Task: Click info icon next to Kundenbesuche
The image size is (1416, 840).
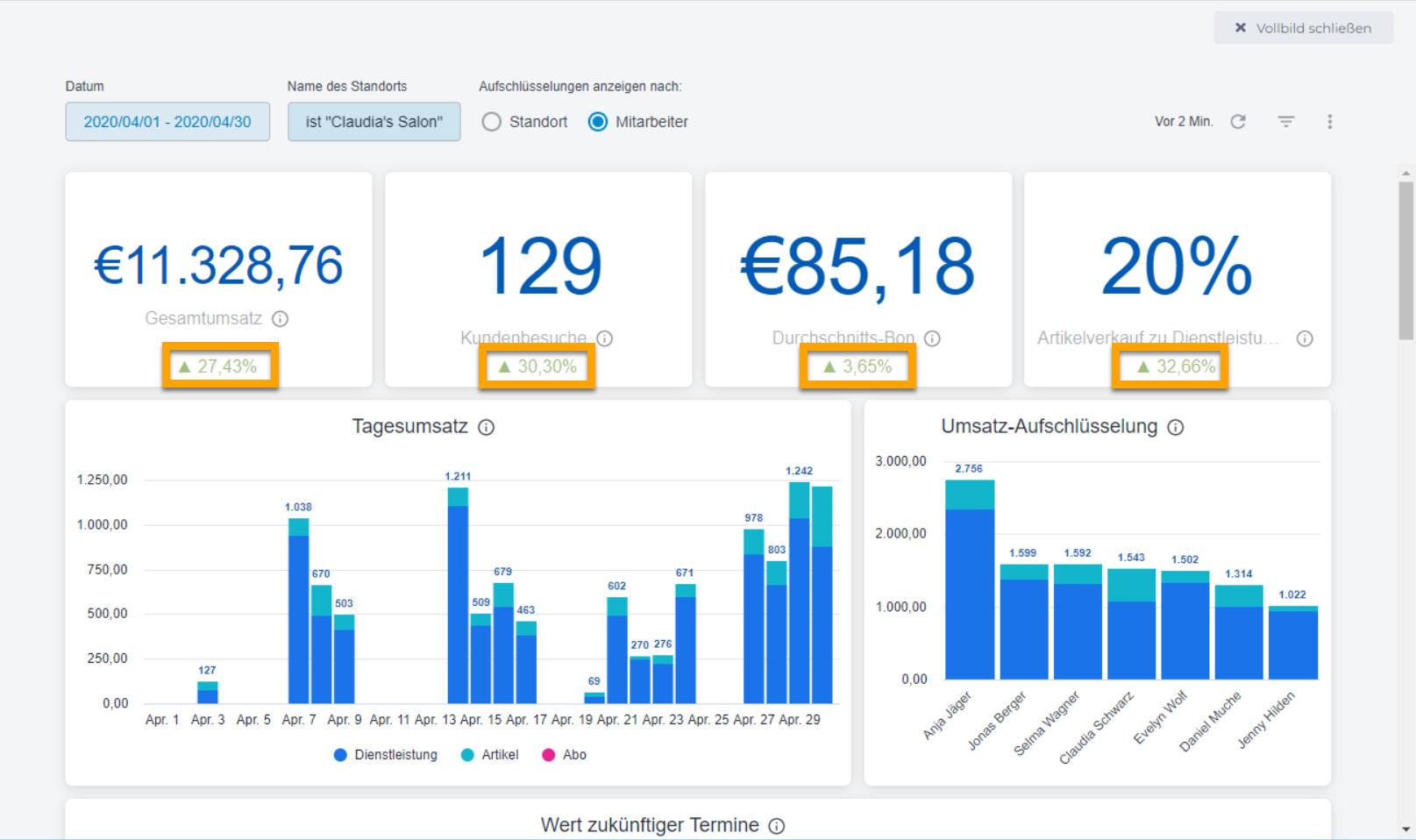Action: pyautogui.click(x=605, y=338)
